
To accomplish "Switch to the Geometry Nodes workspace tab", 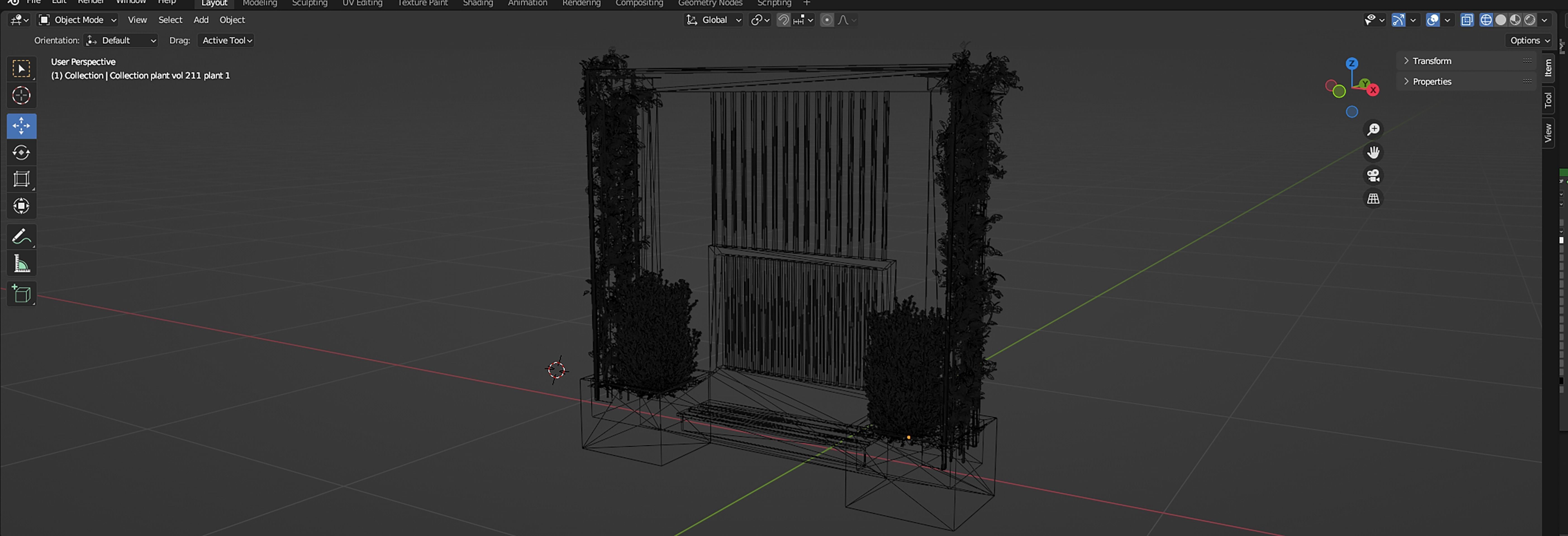I will point(710,3).
